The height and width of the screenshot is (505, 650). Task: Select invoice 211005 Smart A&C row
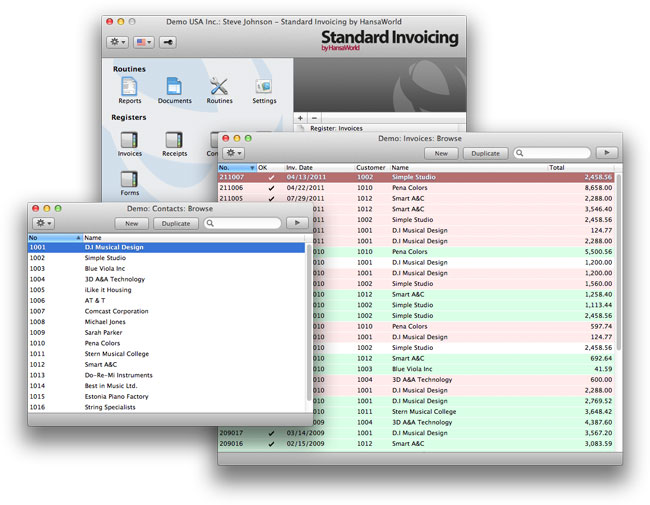pyautogui.click(x=416, y=199)
